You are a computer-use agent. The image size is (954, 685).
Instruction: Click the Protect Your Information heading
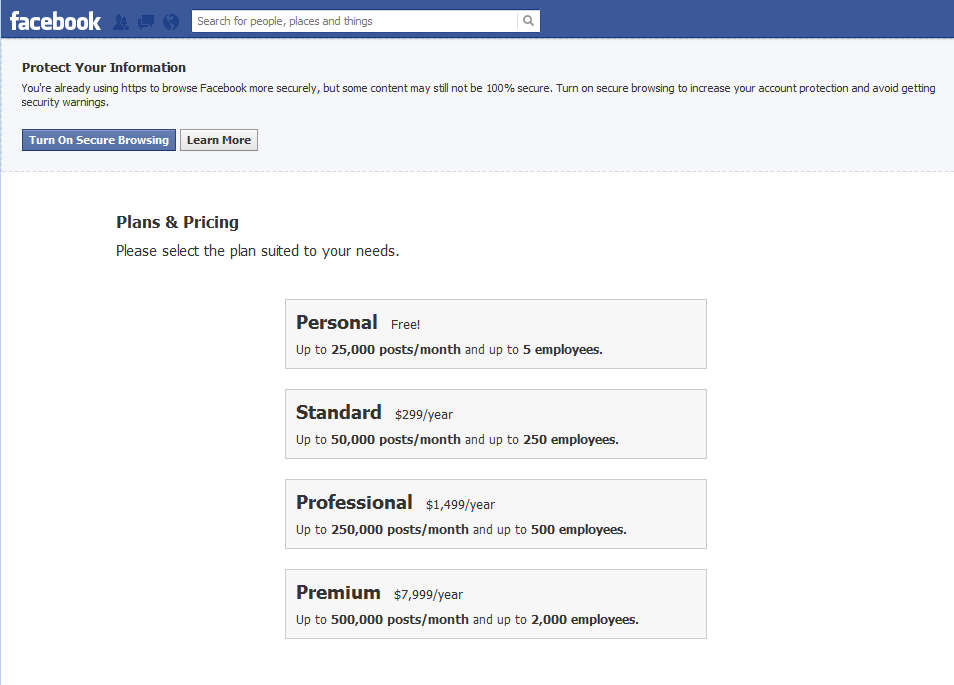[104, 68]
